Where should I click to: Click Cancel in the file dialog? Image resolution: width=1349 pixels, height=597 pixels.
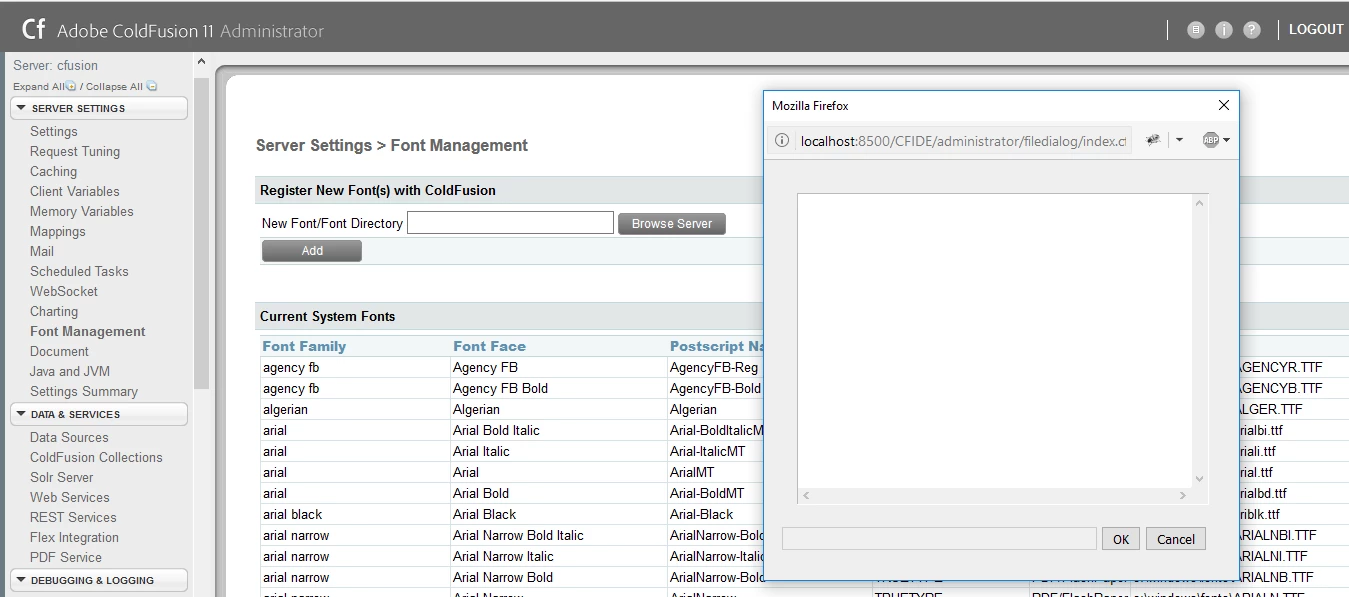1176,539
